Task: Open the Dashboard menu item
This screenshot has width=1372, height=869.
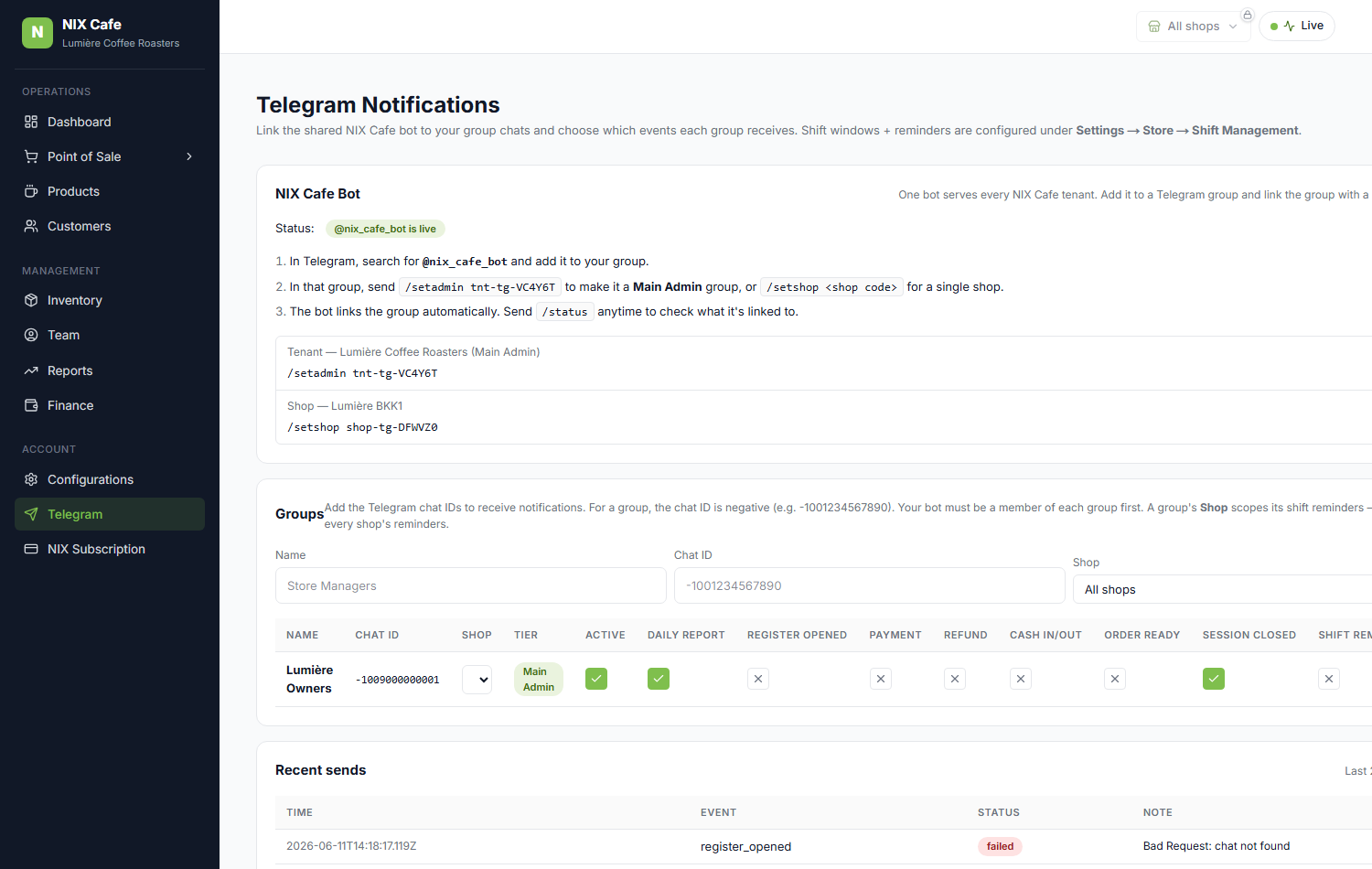Action: 110,122
